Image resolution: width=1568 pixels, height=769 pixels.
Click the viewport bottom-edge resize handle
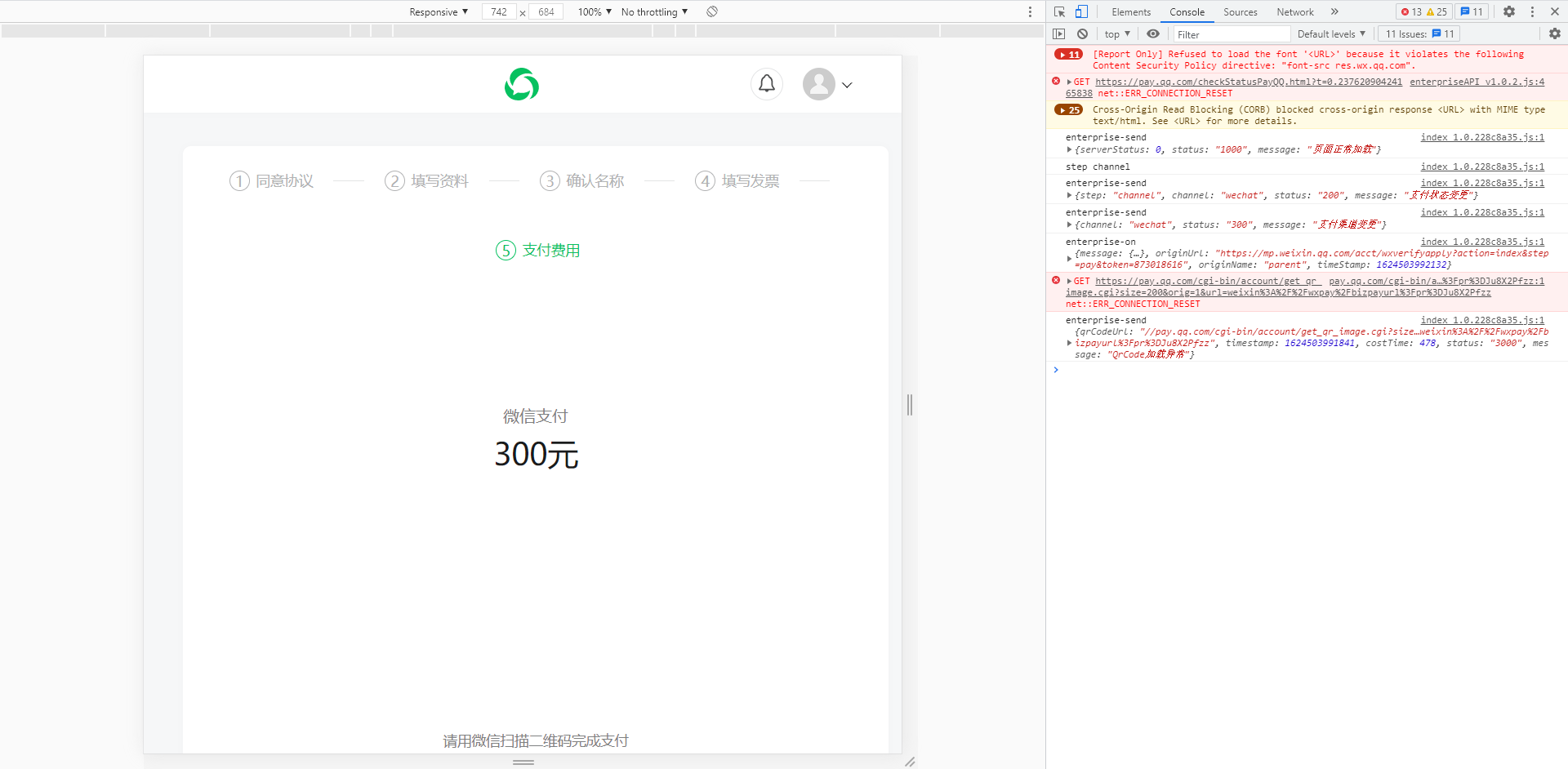pyautogui.click(x=523, y=762)
